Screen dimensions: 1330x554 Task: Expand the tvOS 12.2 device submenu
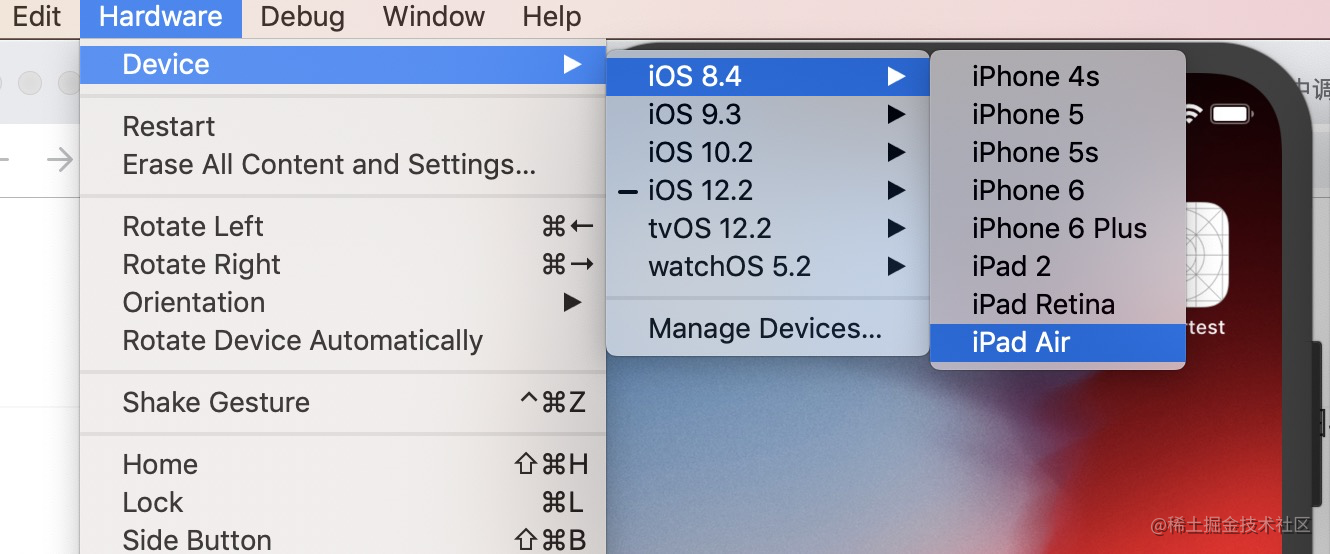(x=768, y=228)
